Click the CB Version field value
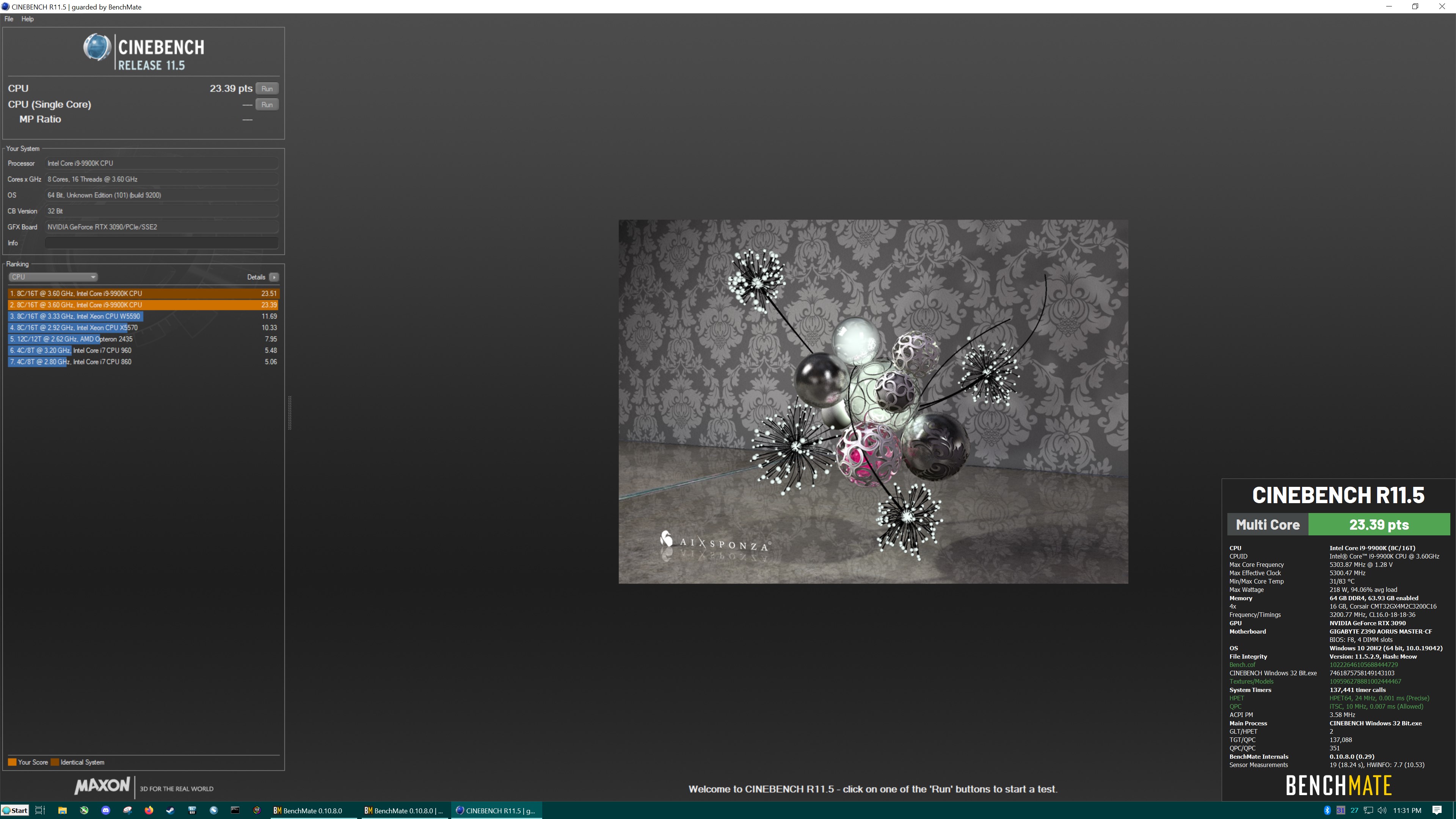The image size is (1456, 819). click(x=162, y=212)
